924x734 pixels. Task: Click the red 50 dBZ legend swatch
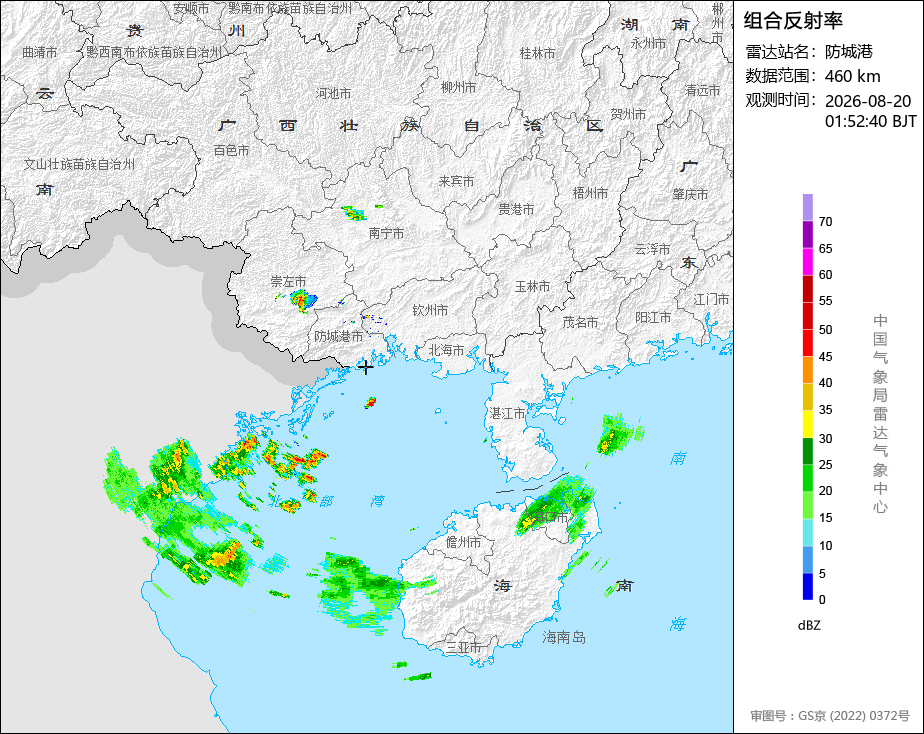pyautogui.click(x=807, y=316)
